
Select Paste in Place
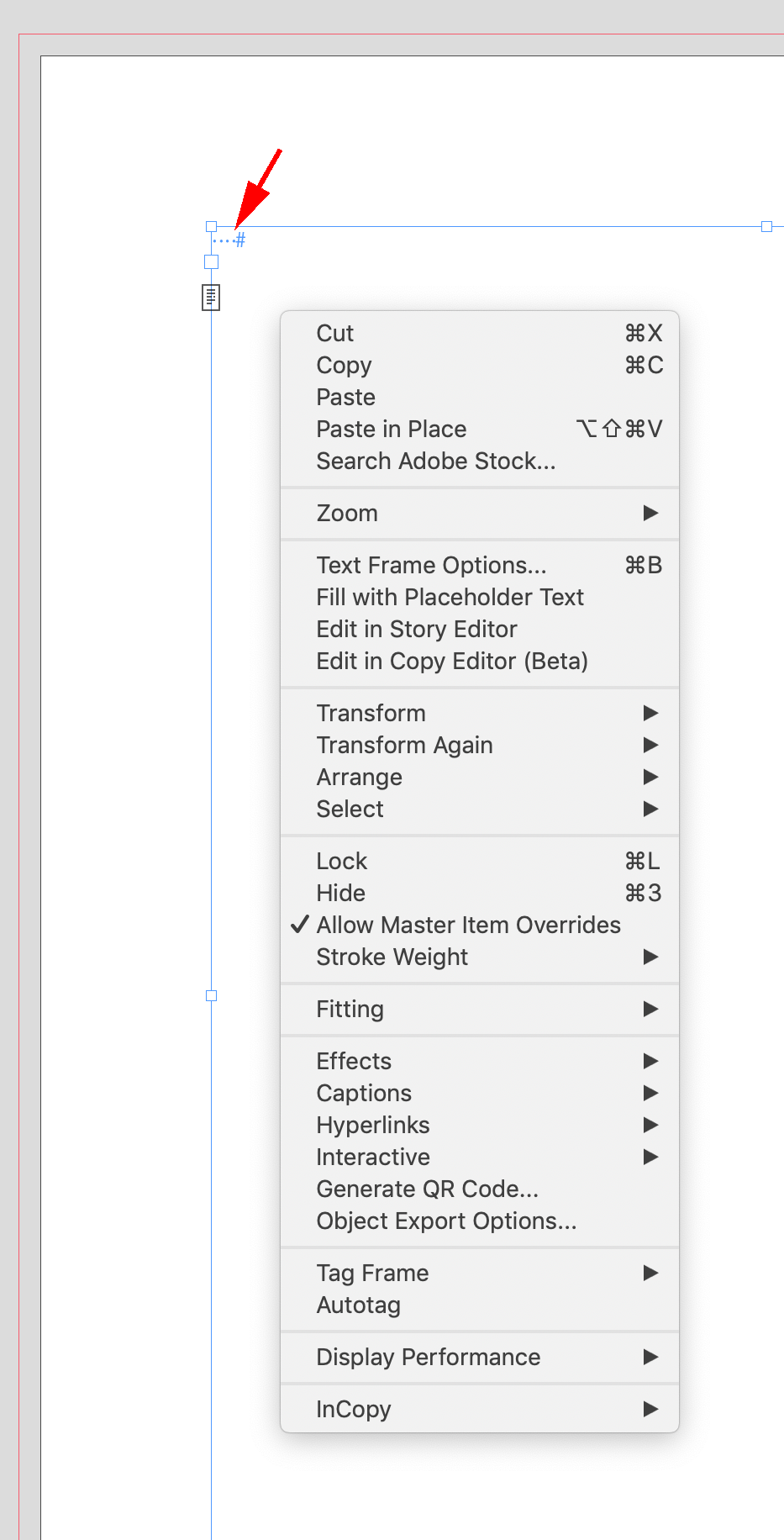(x=392, y=429)
